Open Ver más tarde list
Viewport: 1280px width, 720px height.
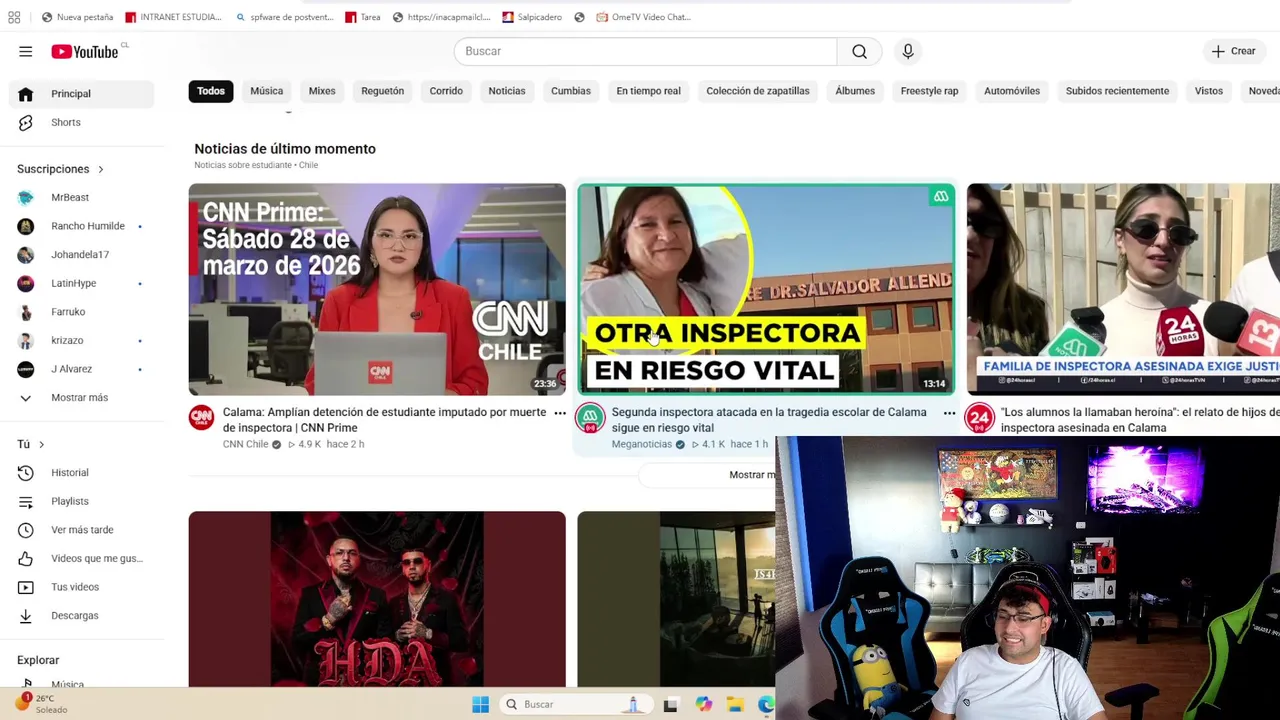(x=82, y=530)
